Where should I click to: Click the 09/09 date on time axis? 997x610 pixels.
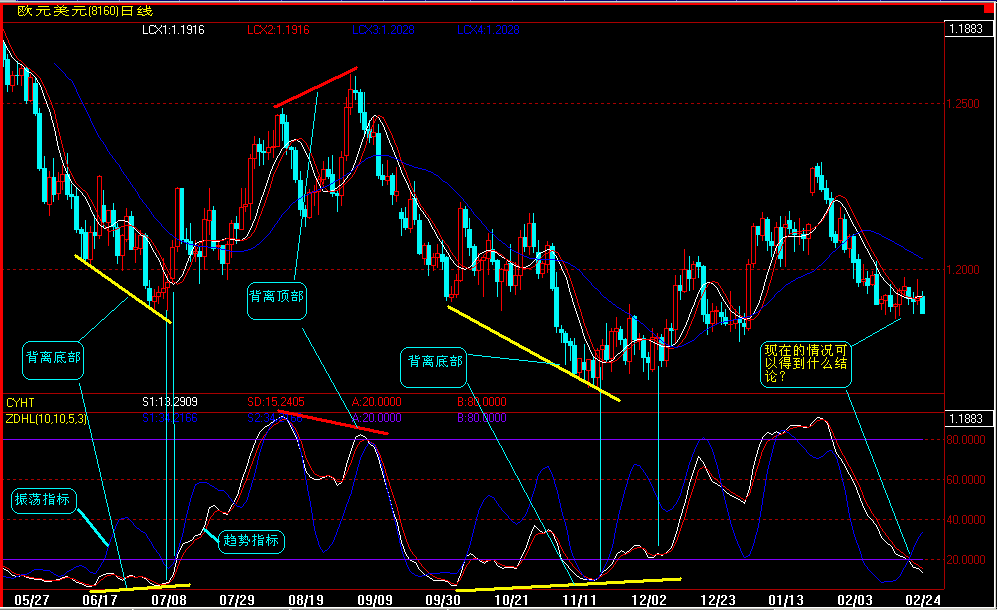375,600
